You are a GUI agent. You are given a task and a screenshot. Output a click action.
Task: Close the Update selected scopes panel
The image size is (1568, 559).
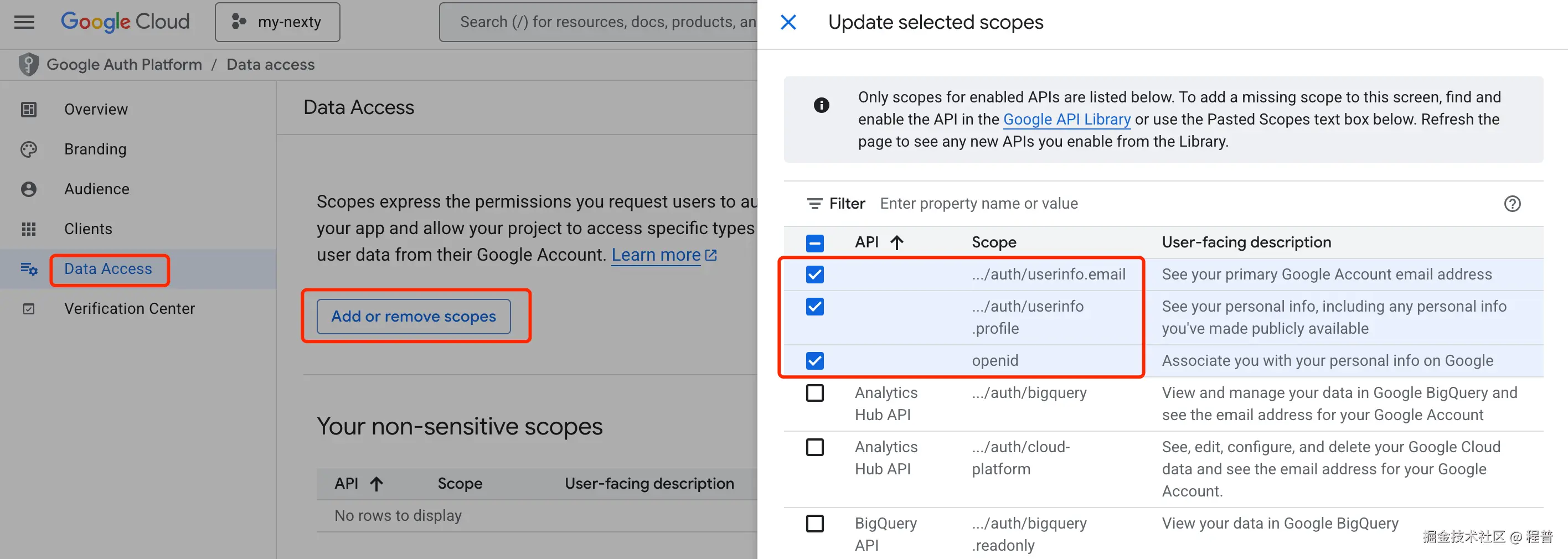[x=788, y=22]
